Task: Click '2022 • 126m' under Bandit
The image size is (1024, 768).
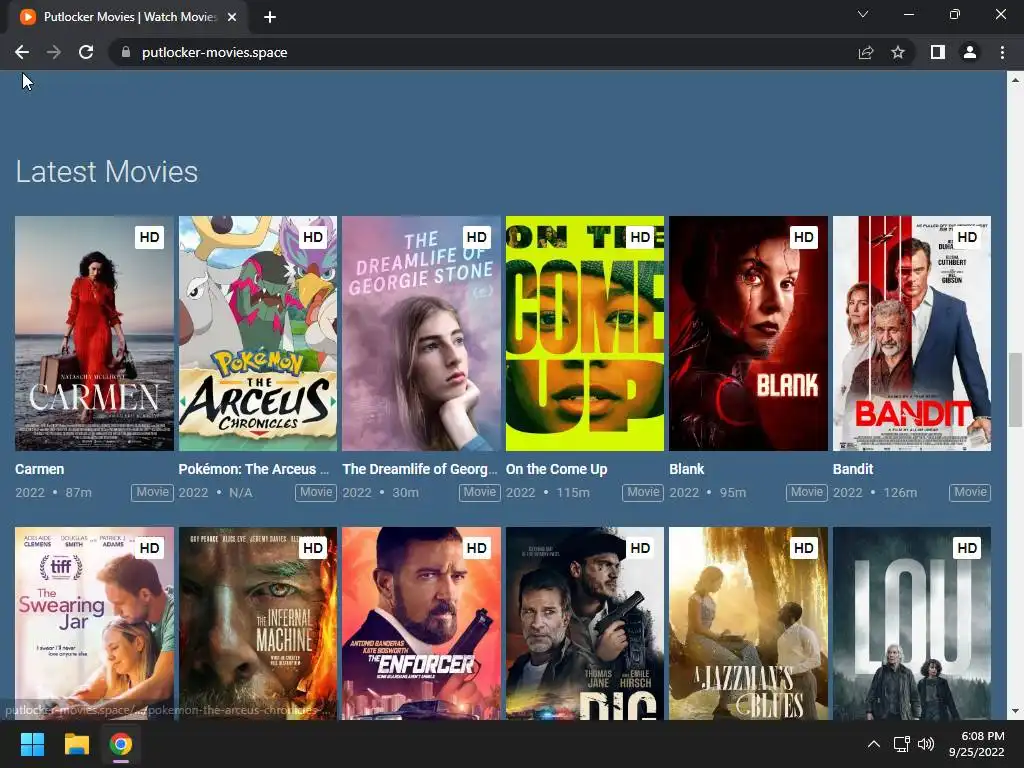Action: (x=875, y=492)
